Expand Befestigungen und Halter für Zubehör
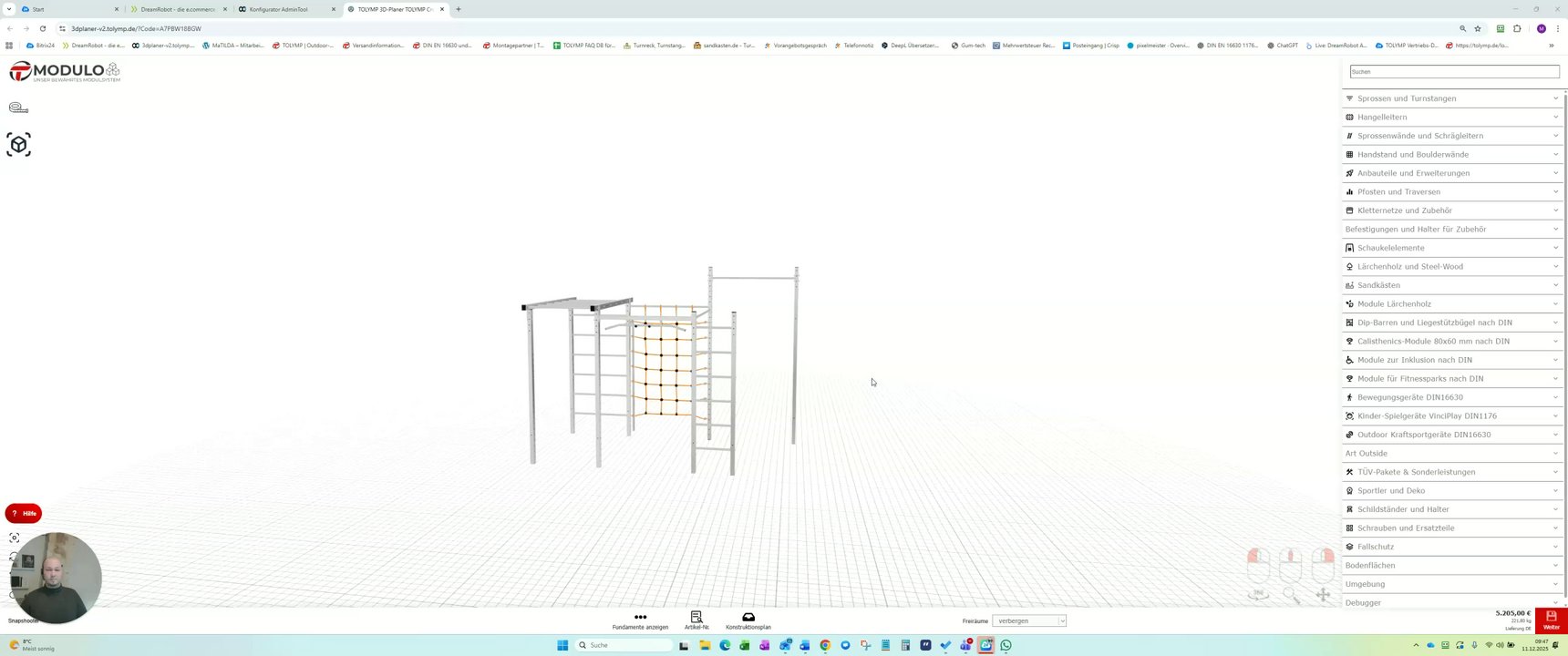The width and height of the screenshot is (1568, 656). pyautogui.click(x=1452, y=229)
